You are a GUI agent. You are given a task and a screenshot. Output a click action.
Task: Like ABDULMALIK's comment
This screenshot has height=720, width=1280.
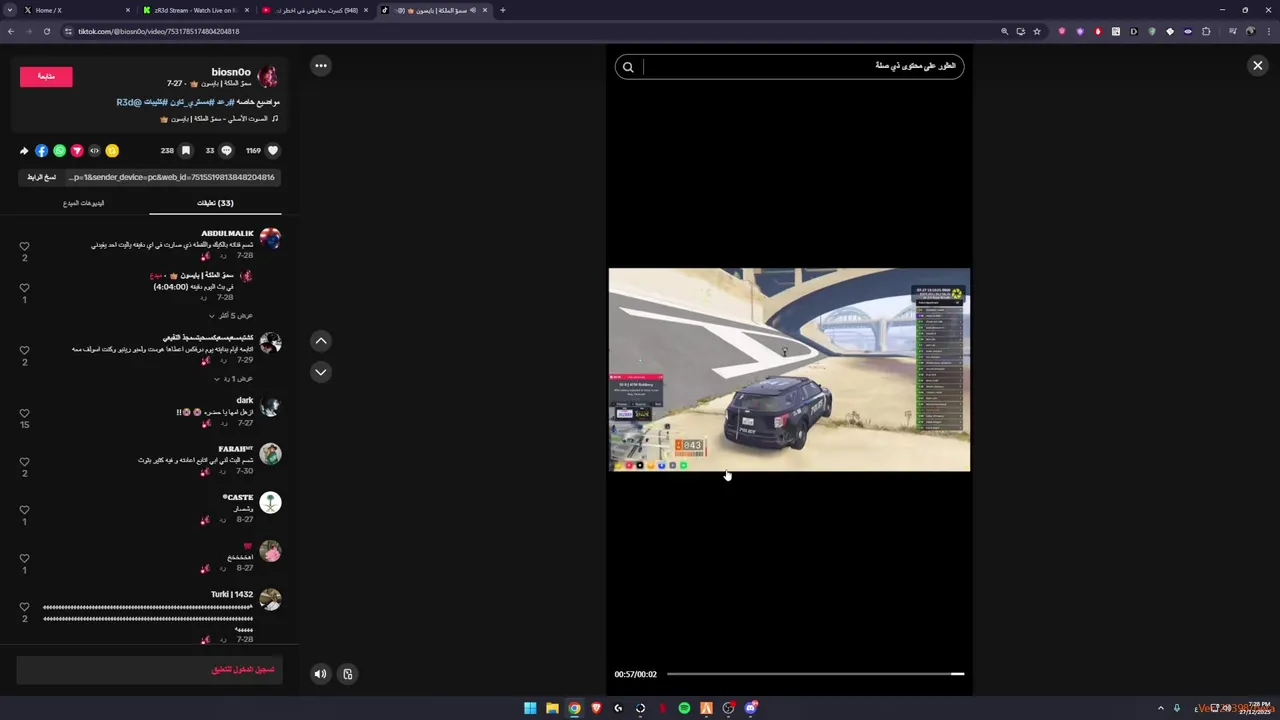click(x=24, y=246)
